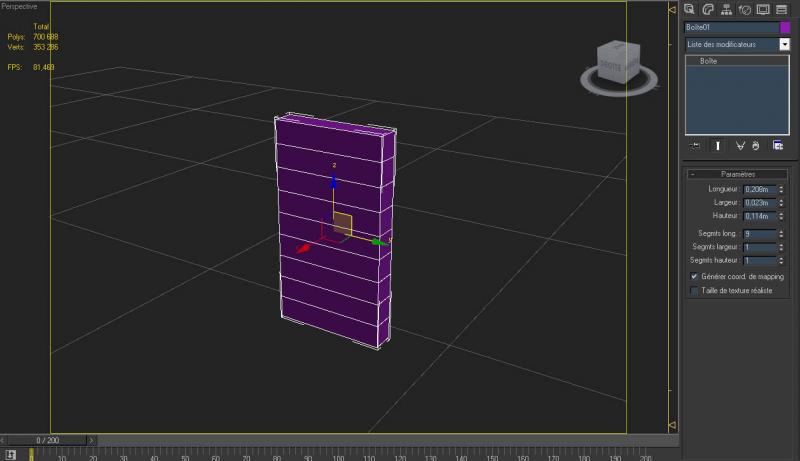Switch to the Hierarchy panel icon
Image resolution: width=800 pixels, height=461 pixels.
point(724,8)
